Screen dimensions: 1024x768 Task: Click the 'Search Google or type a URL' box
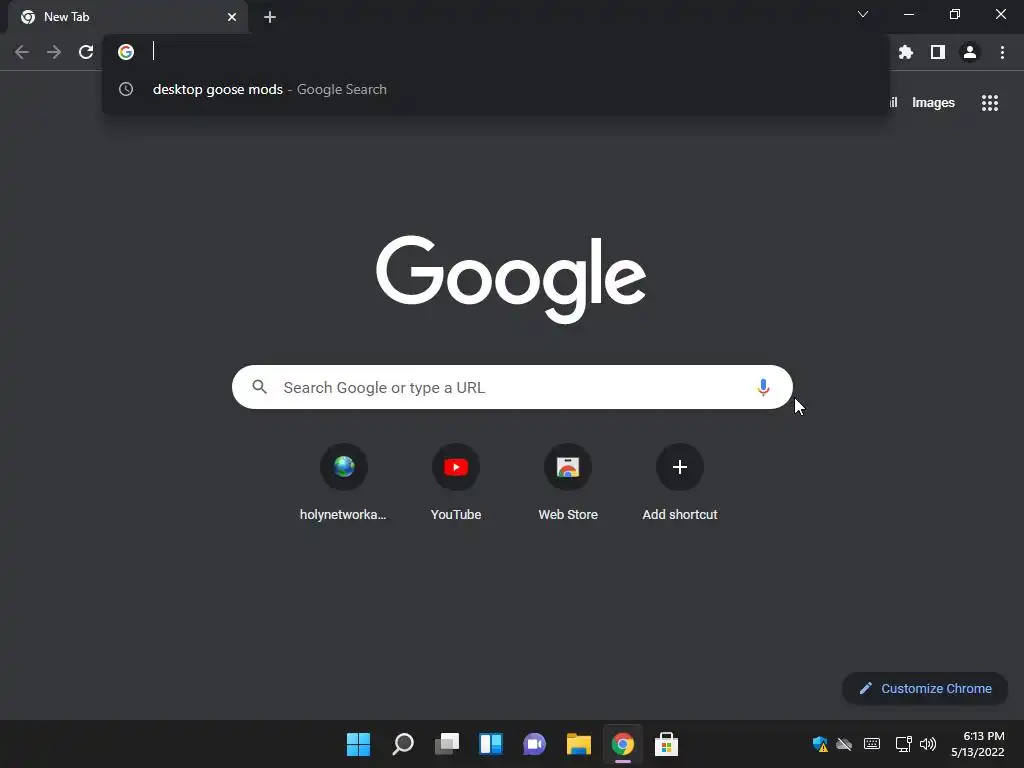pos(512,387)
